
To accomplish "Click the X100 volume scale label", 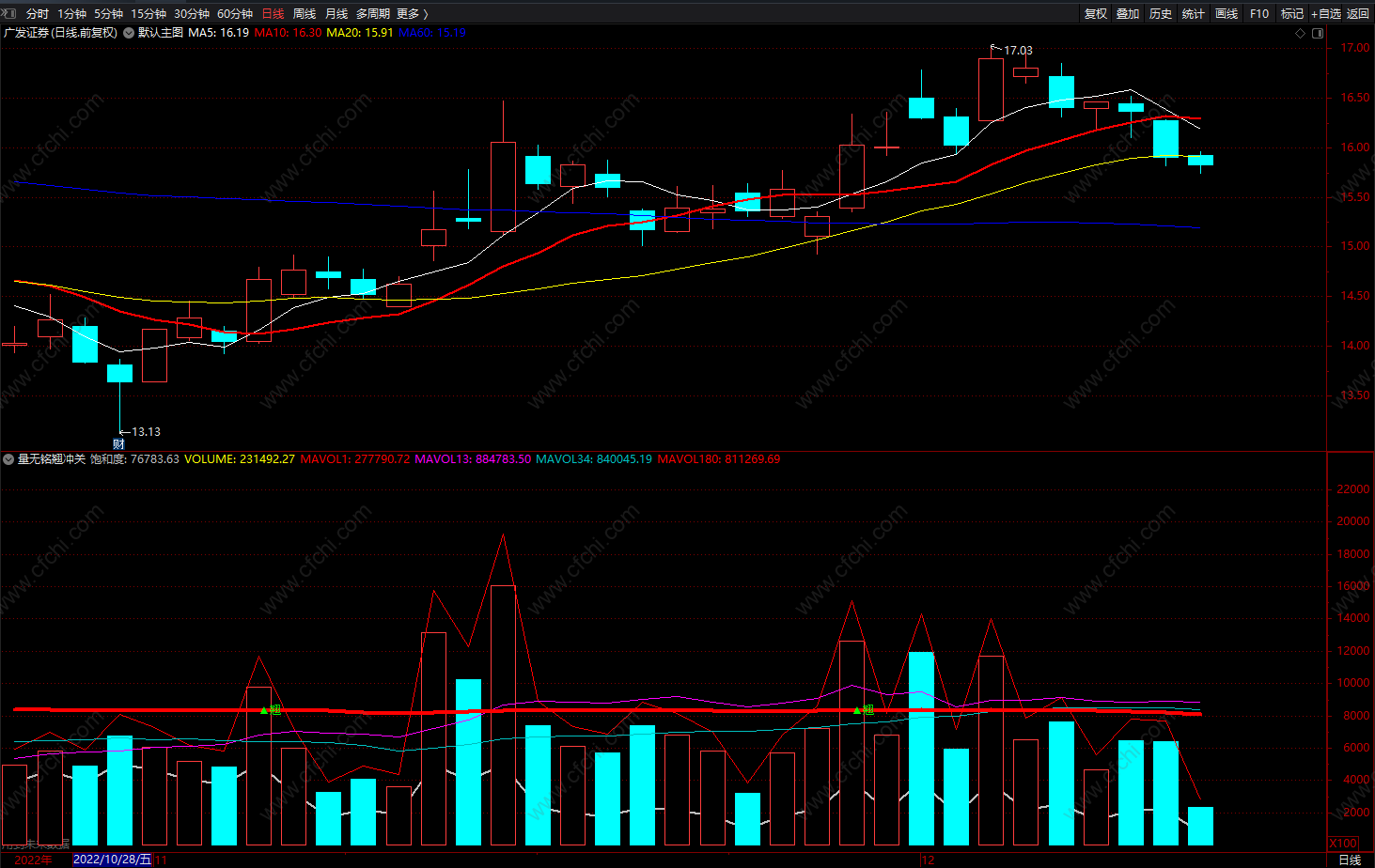I will (x=1343, y=844).
